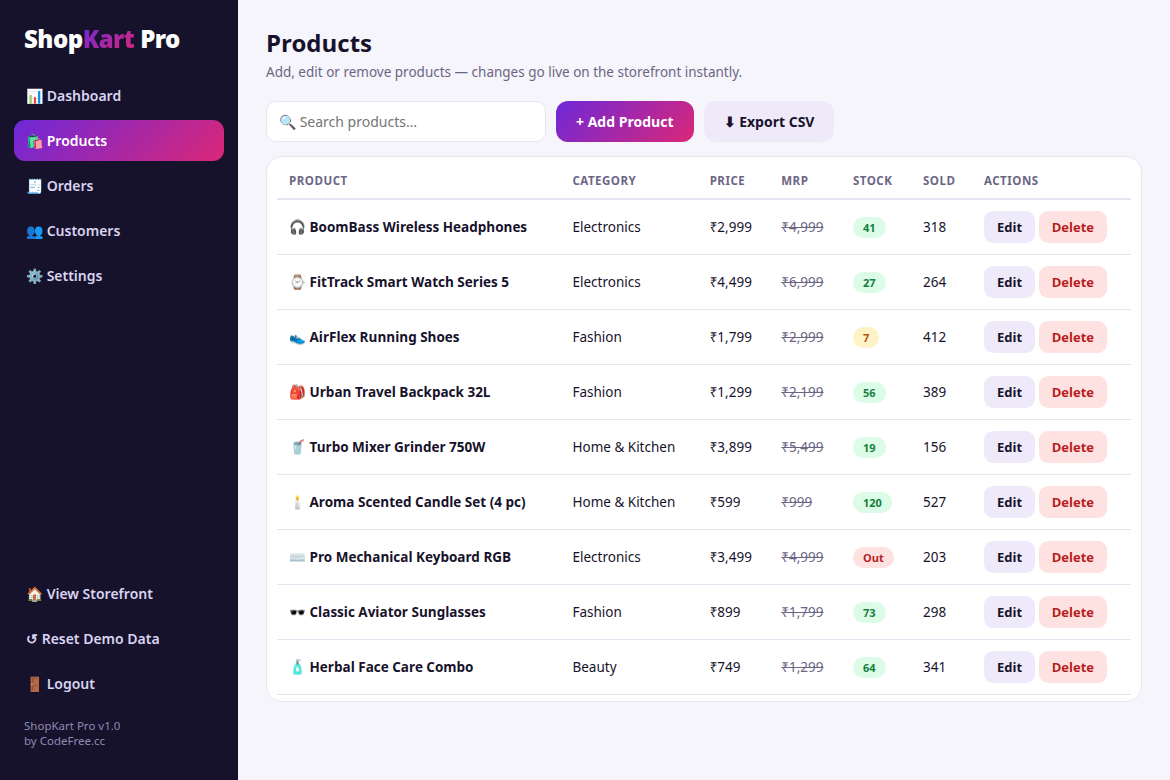1170x780 pixels.
Task: Edit Herbal Face Care Combo
Action: [x=1009, y=667]
